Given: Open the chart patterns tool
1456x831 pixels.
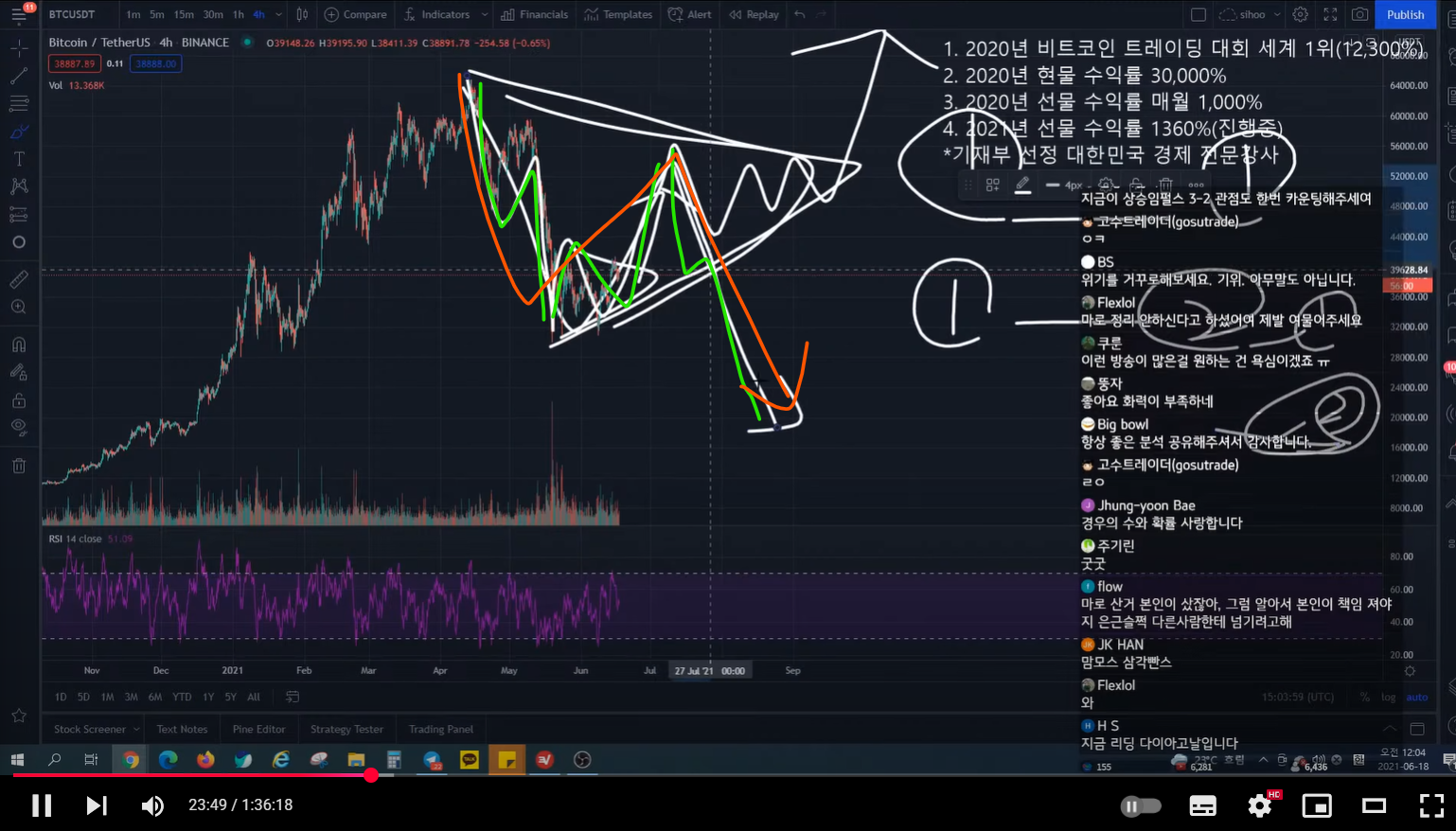Looking at the screenshot, I should point(18,186).
